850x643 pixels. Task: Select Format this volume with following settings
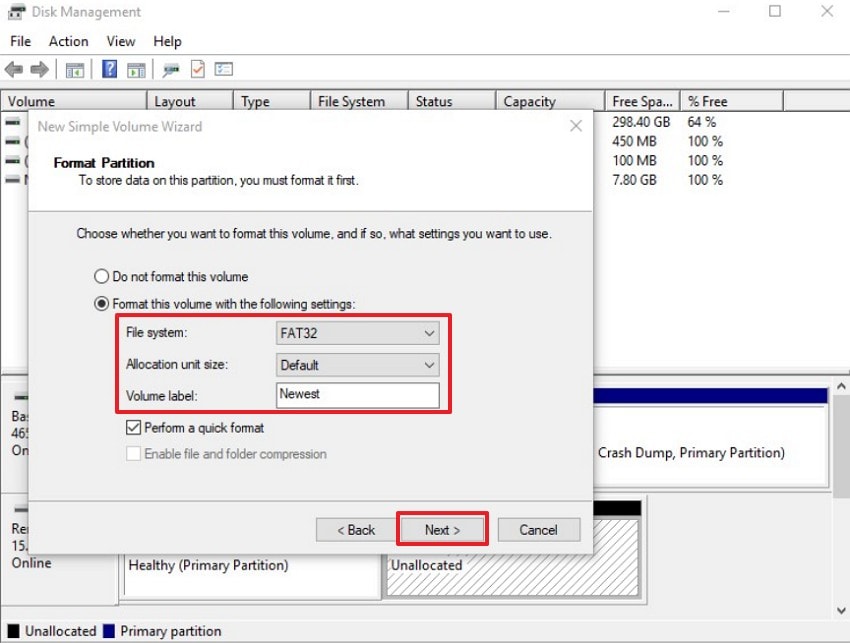click(101, 303)
